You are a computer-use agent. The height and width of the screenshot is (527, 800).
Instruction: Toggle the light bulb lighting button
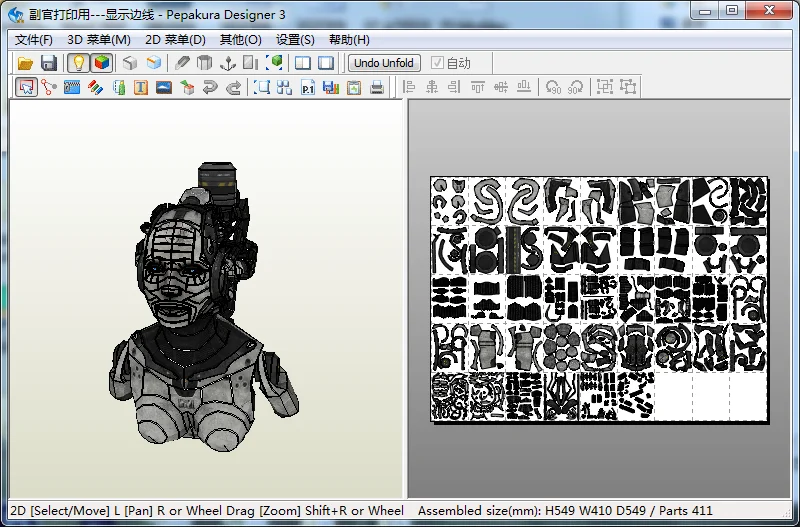point(78,63)
